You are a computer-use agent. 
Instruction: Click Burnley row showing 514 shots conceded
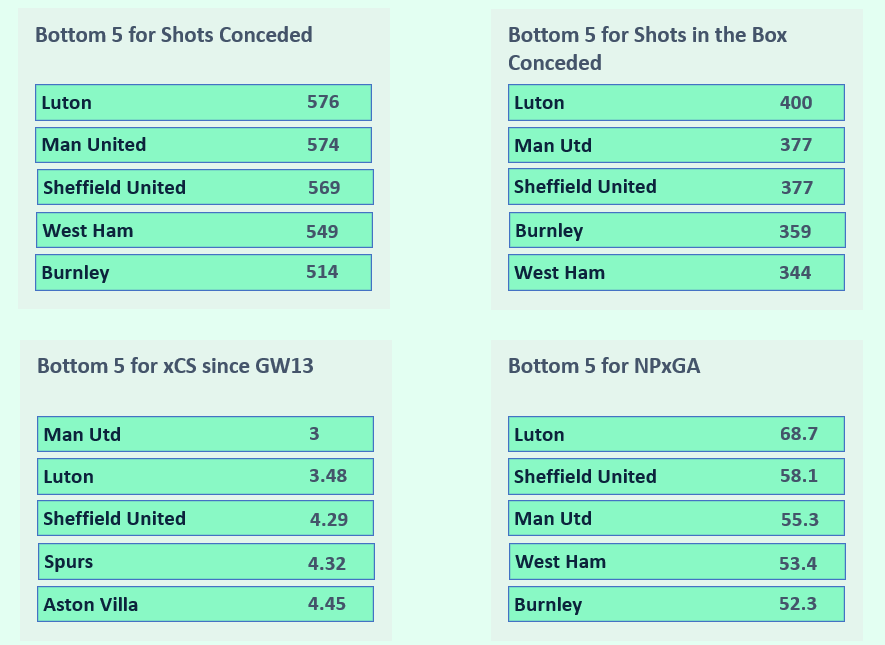tap(203, 272)
